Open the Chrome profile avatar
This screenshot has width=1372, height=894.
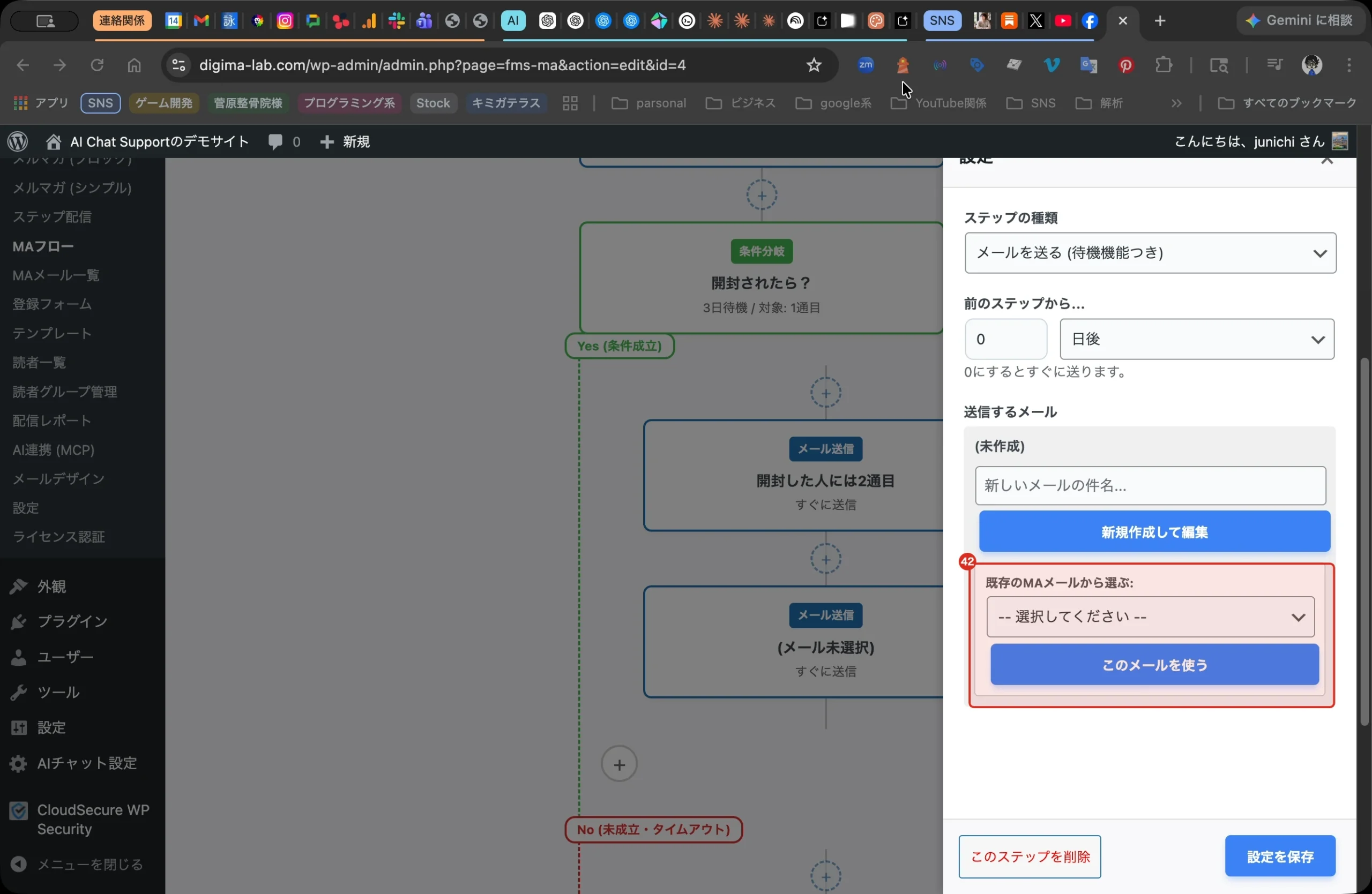(x=1311, y=65)
